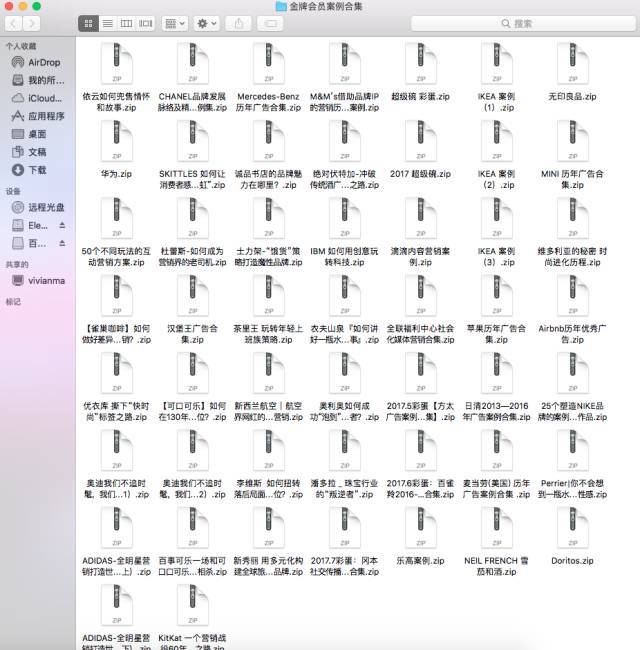Select 我的所... in the sidebar
640x650 pixels.
[x=36, y=80]
